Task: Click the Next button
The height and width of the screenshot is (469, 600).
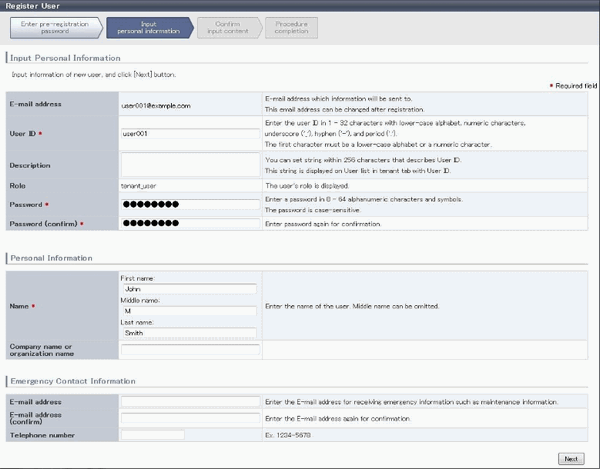Action: point(571,458)
